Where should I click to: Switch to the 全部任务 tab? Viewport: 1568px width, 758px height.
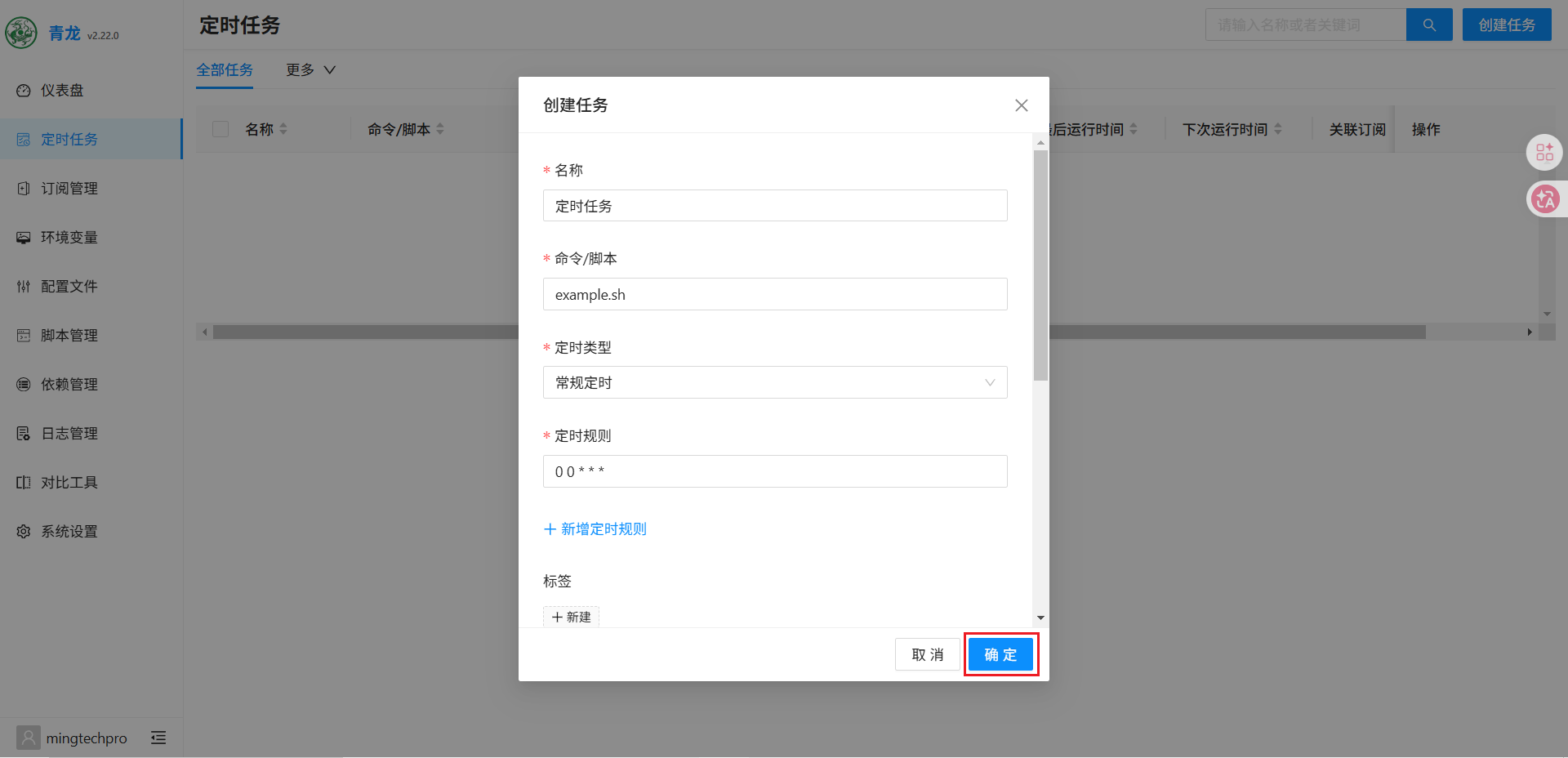pos(225,70)
